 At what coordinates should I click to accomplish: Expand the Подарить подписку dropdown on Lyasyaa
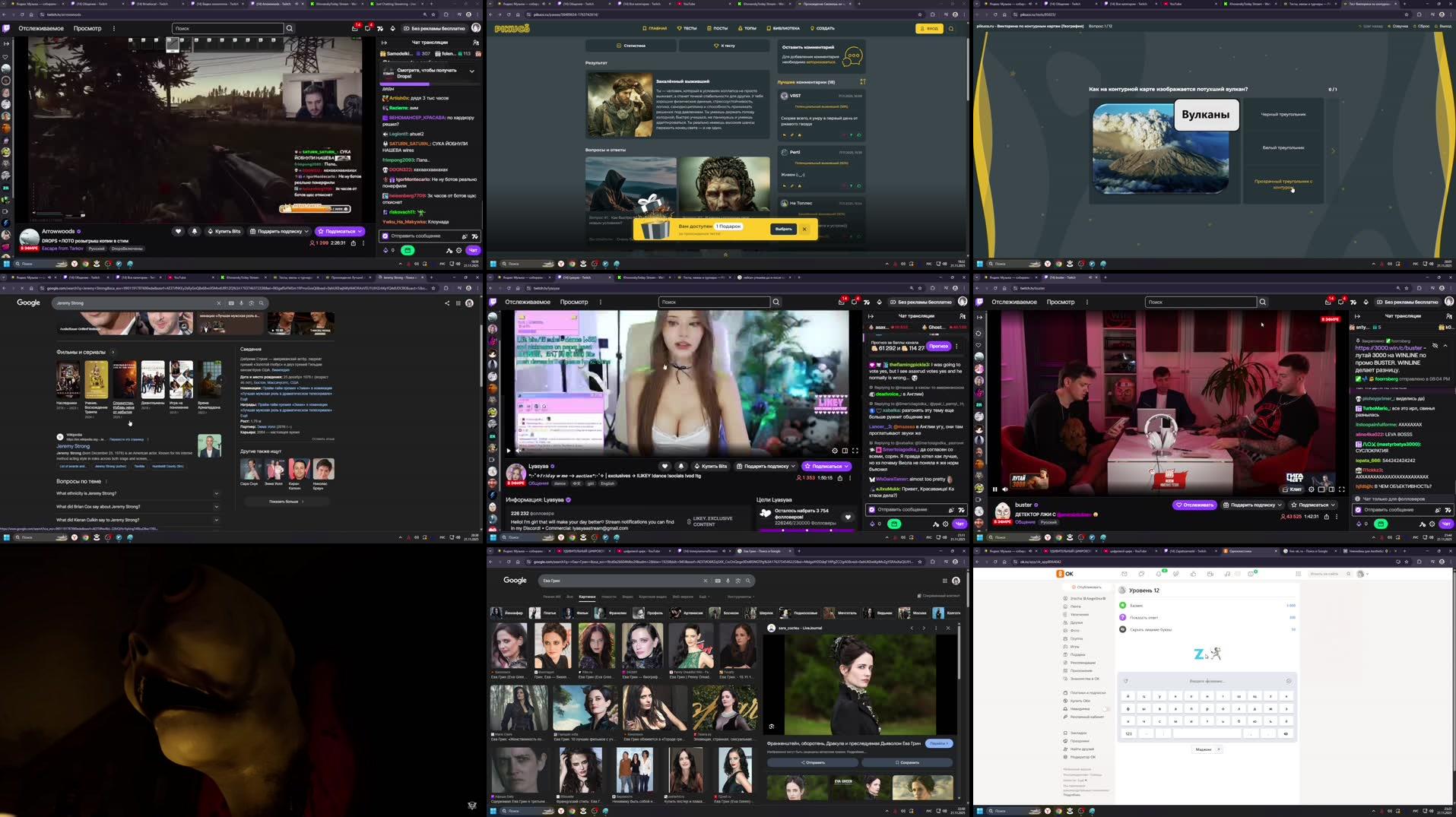click(x=794, y=466)
